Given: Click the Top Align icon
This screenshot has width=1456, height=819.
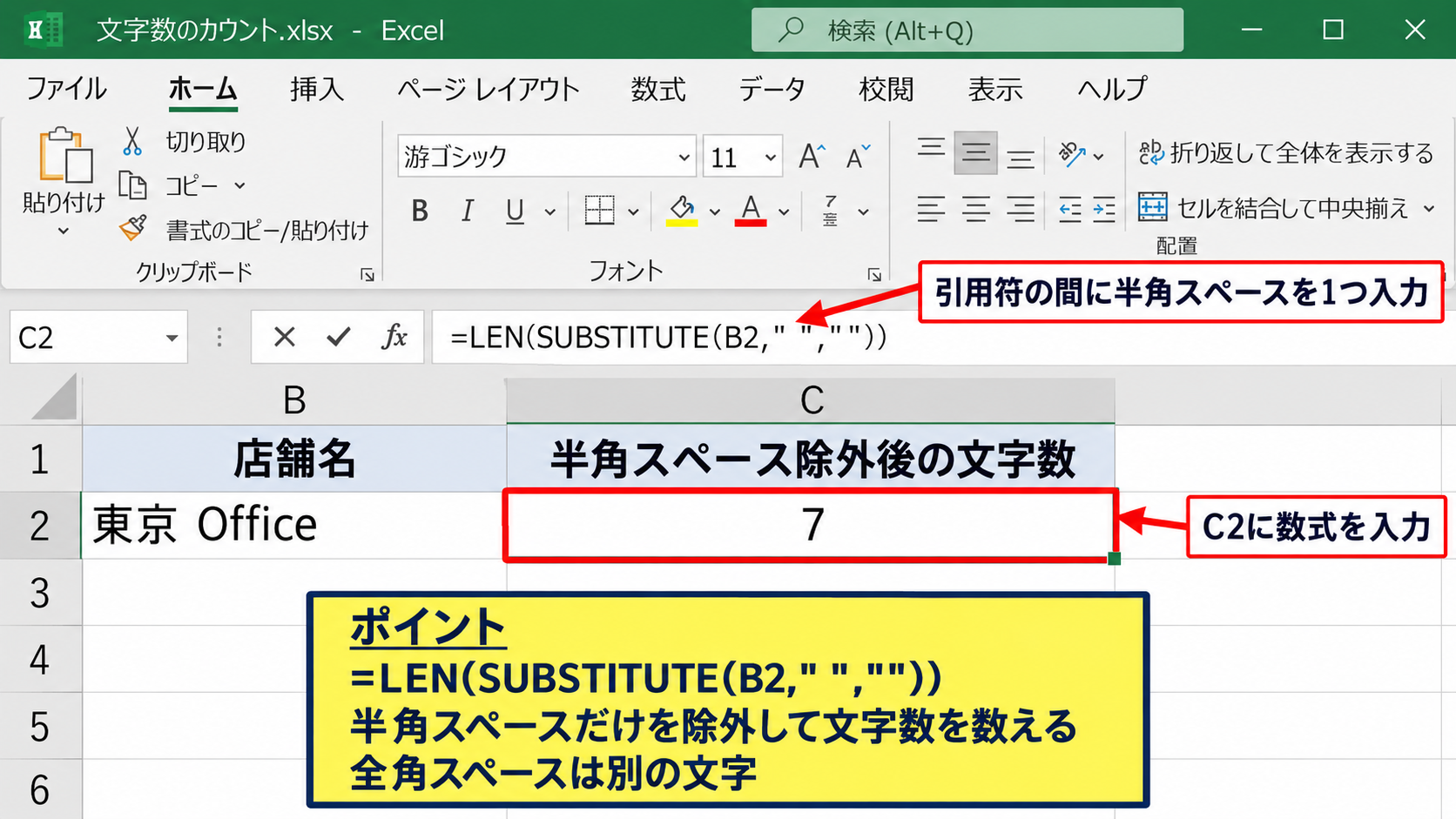Looking at the screenshot, I should tap(931, 148).
